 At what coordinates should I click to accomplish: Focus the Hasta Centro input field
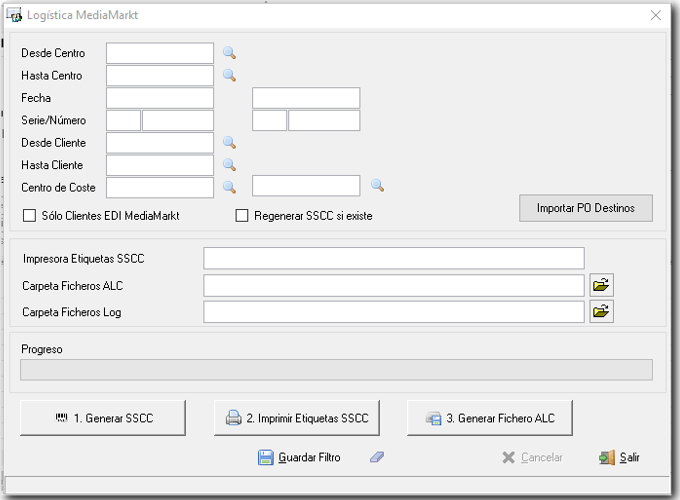(x=160, y=75)
